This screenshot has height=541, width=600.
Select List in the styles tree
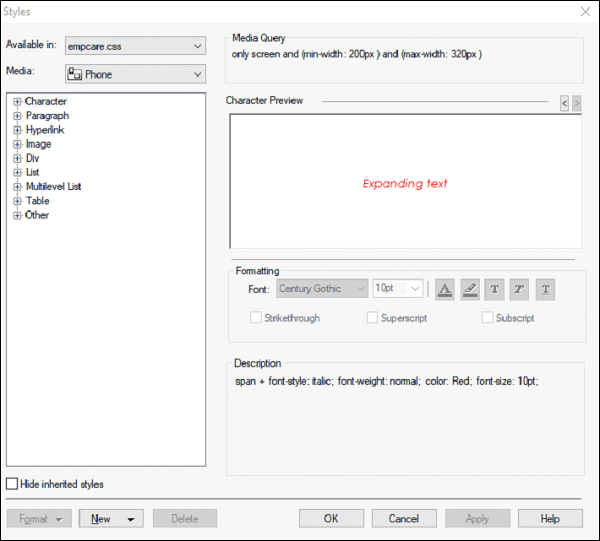coord(32,172)
